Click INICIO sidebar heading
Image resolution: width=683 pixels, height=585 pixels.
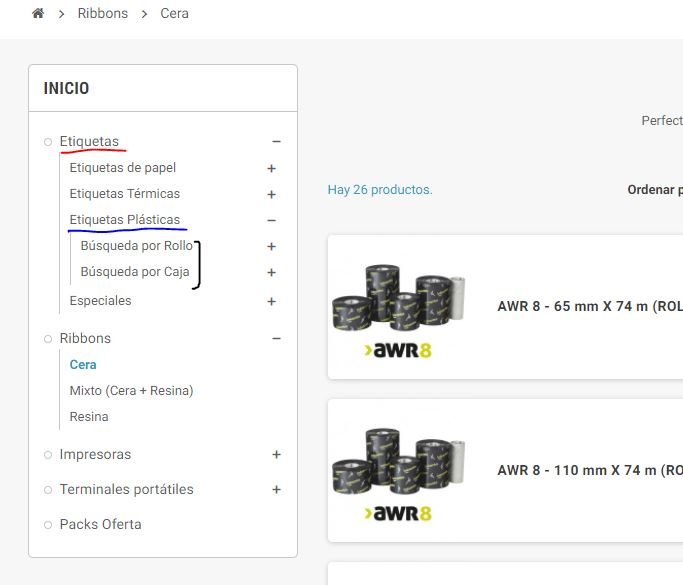pyautogui.click(x=66, y=88)
